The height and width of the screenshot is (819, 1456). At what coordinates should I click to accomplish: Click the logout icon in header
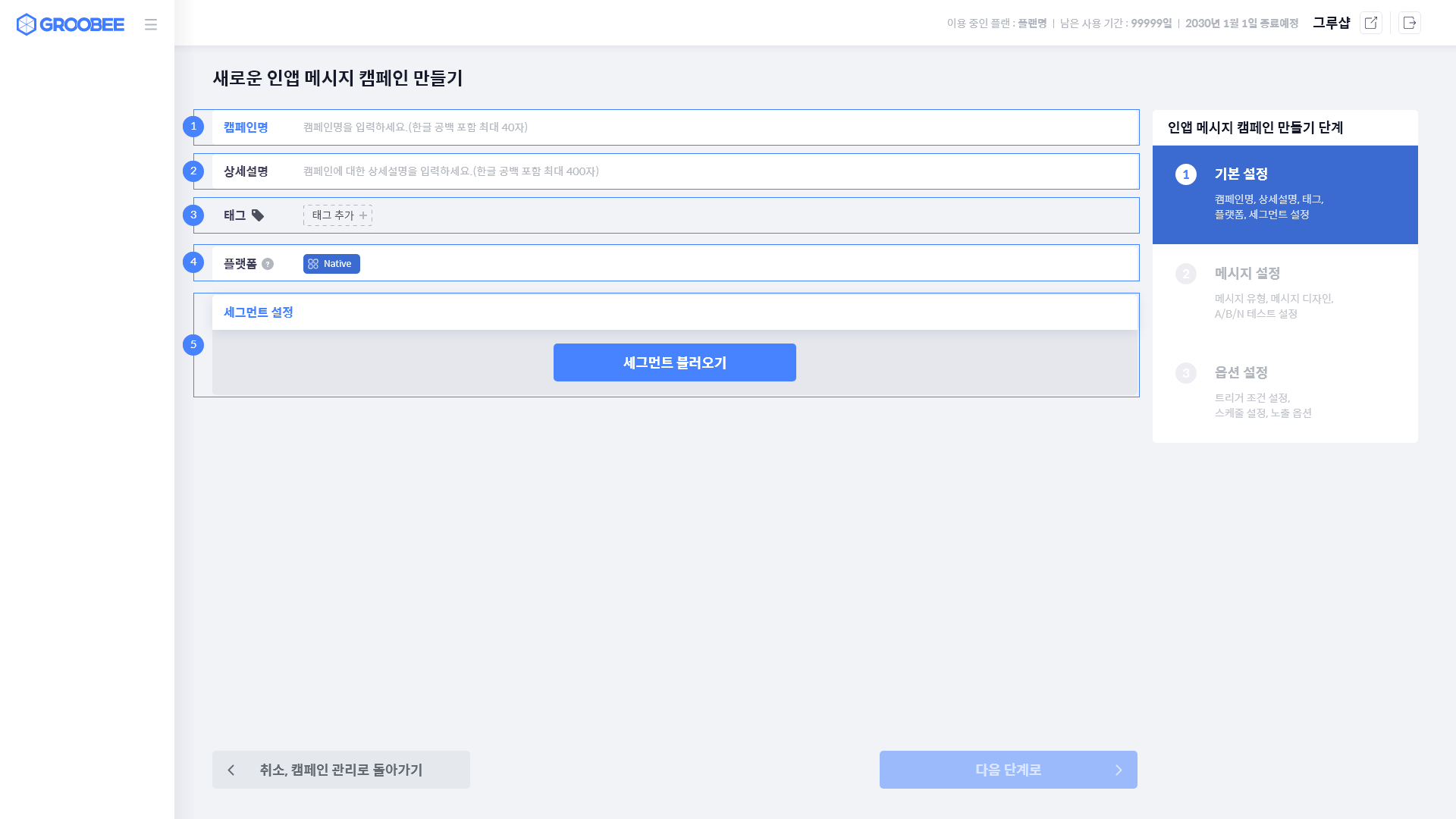point(1409,23)
